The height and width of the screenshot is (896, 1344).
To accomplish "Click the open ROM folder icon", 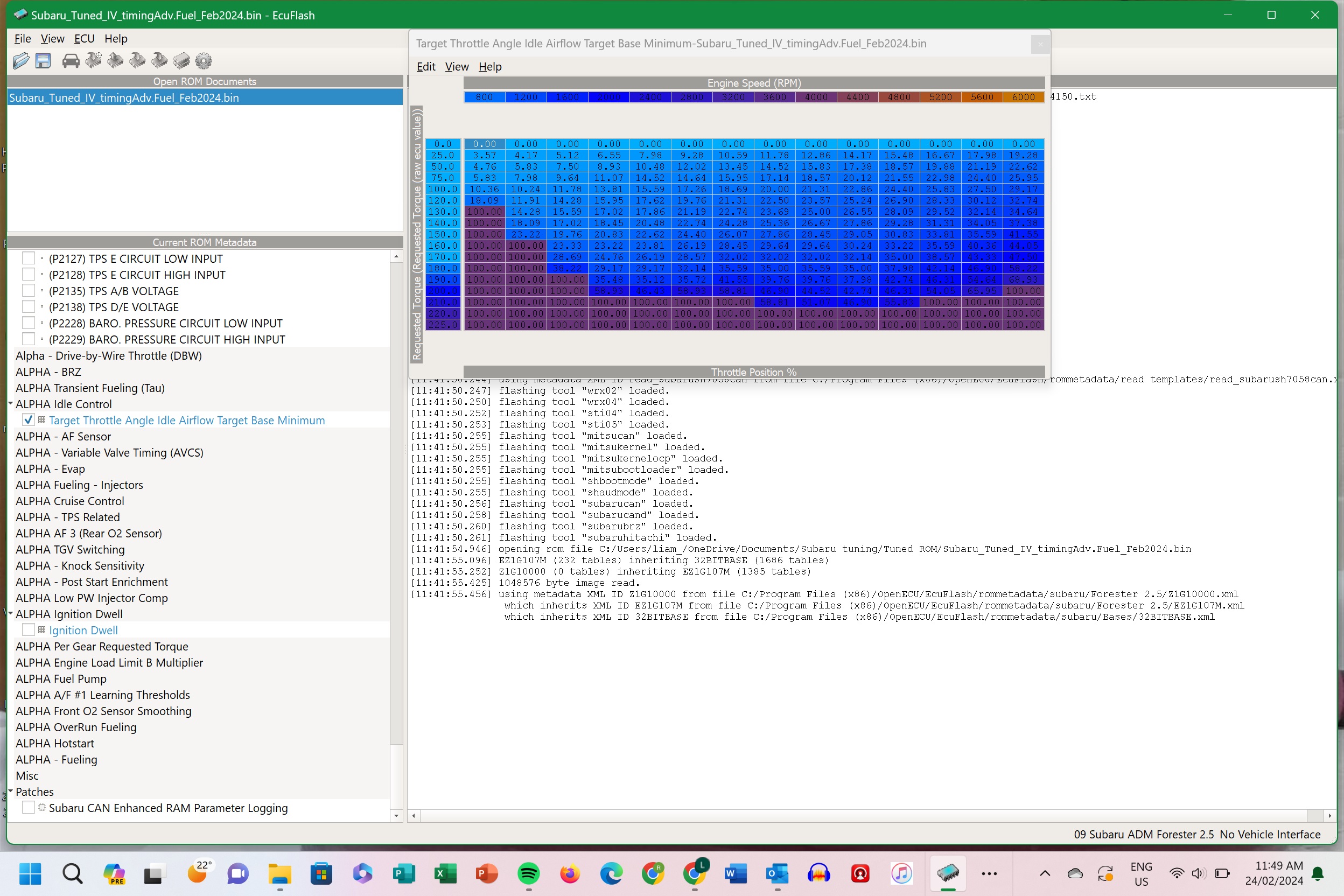I will (x=20, y=60).
